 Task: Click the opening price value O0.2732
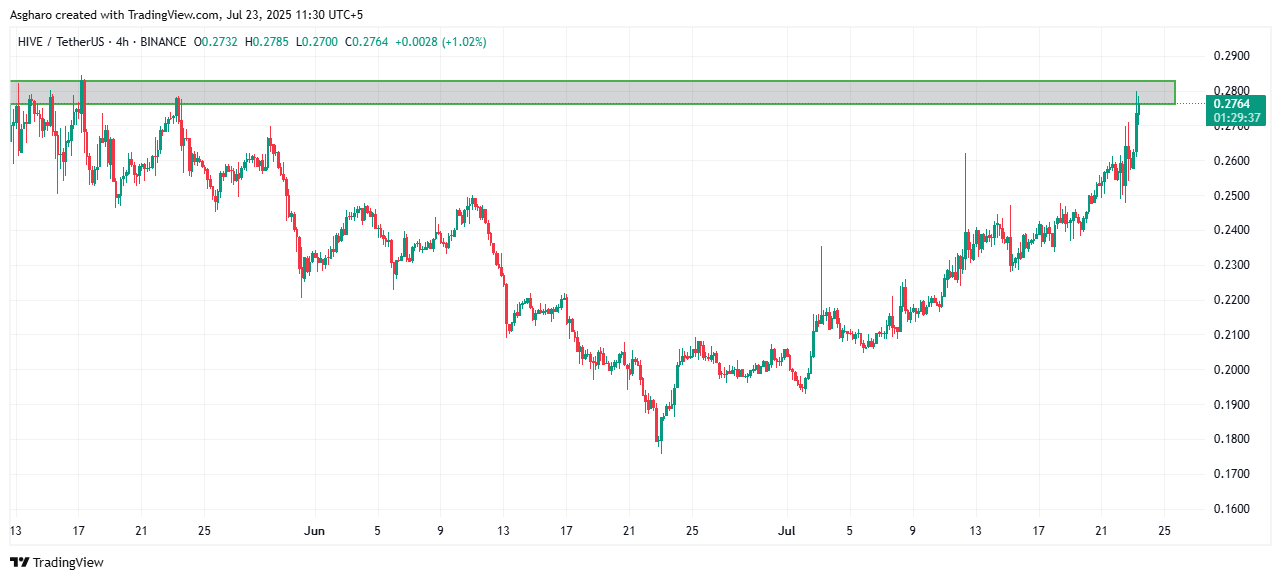[x=216, y=42]
